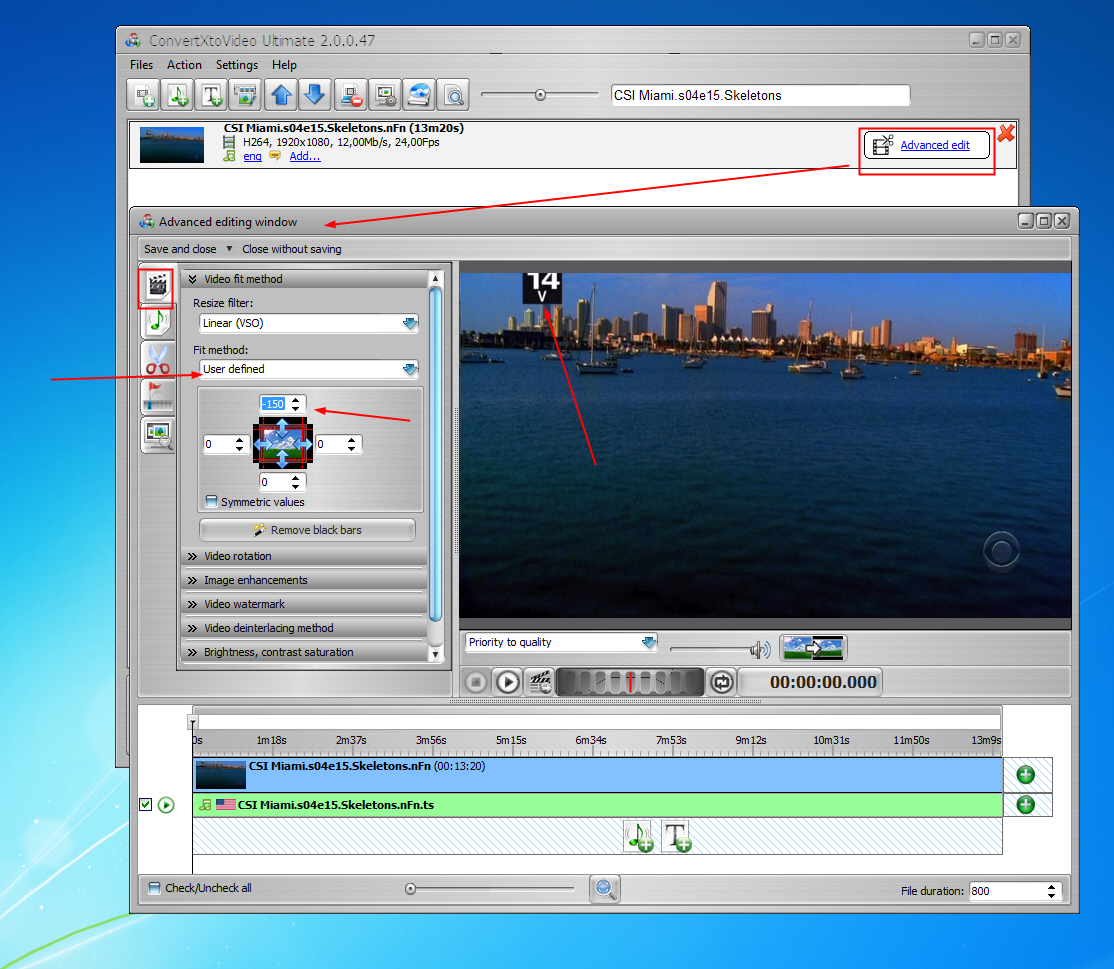Expand the Video watermark section
This screenshot has width=1114, height=969.
(x=305, y=605)
